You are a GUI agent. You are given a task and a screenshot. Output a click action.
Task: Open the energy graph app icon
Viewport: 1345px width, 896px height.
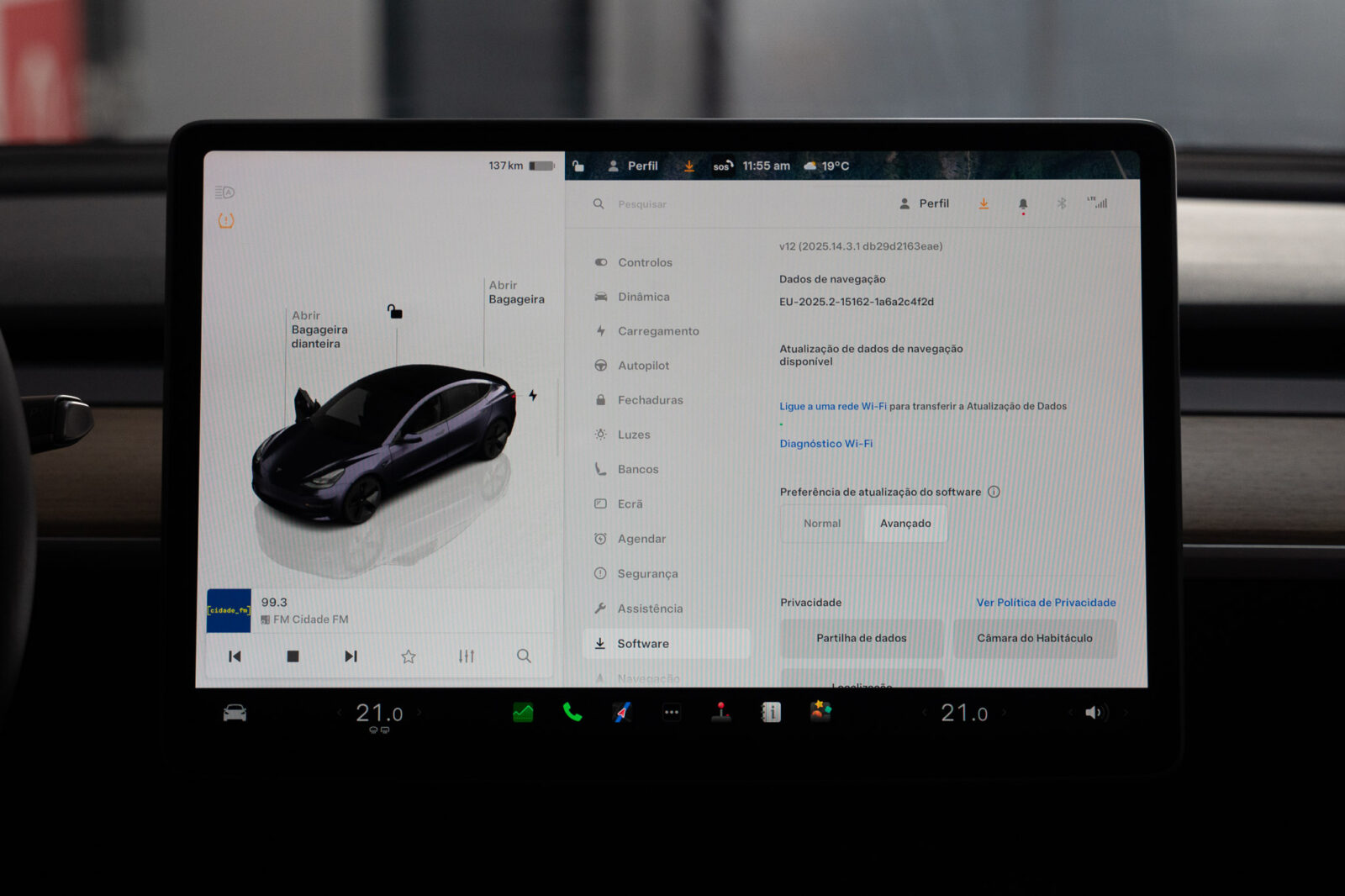click(523, 713)
